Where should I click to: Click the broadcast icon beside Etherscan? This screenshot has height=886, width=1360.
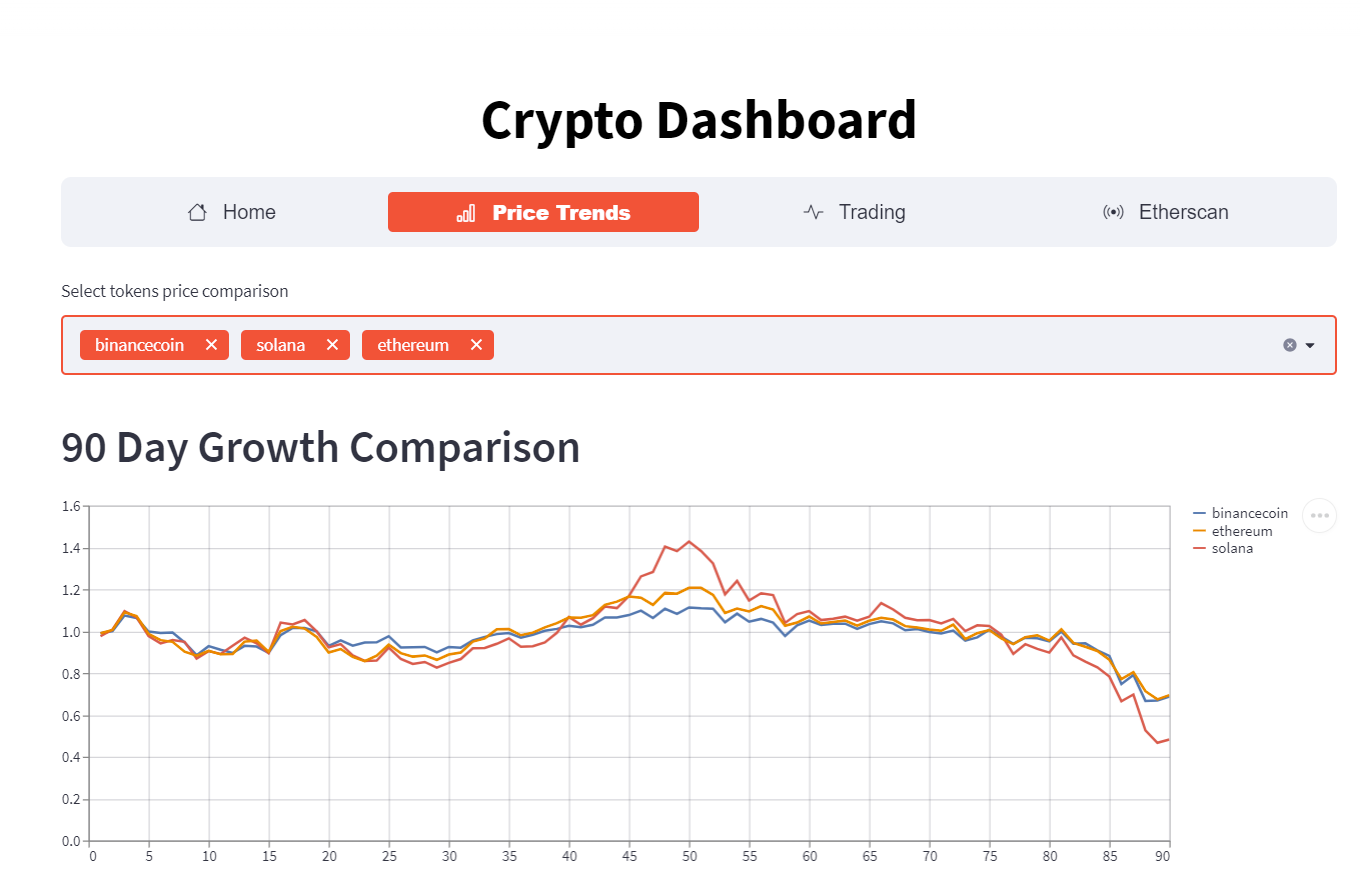(x=1113, y=212)
